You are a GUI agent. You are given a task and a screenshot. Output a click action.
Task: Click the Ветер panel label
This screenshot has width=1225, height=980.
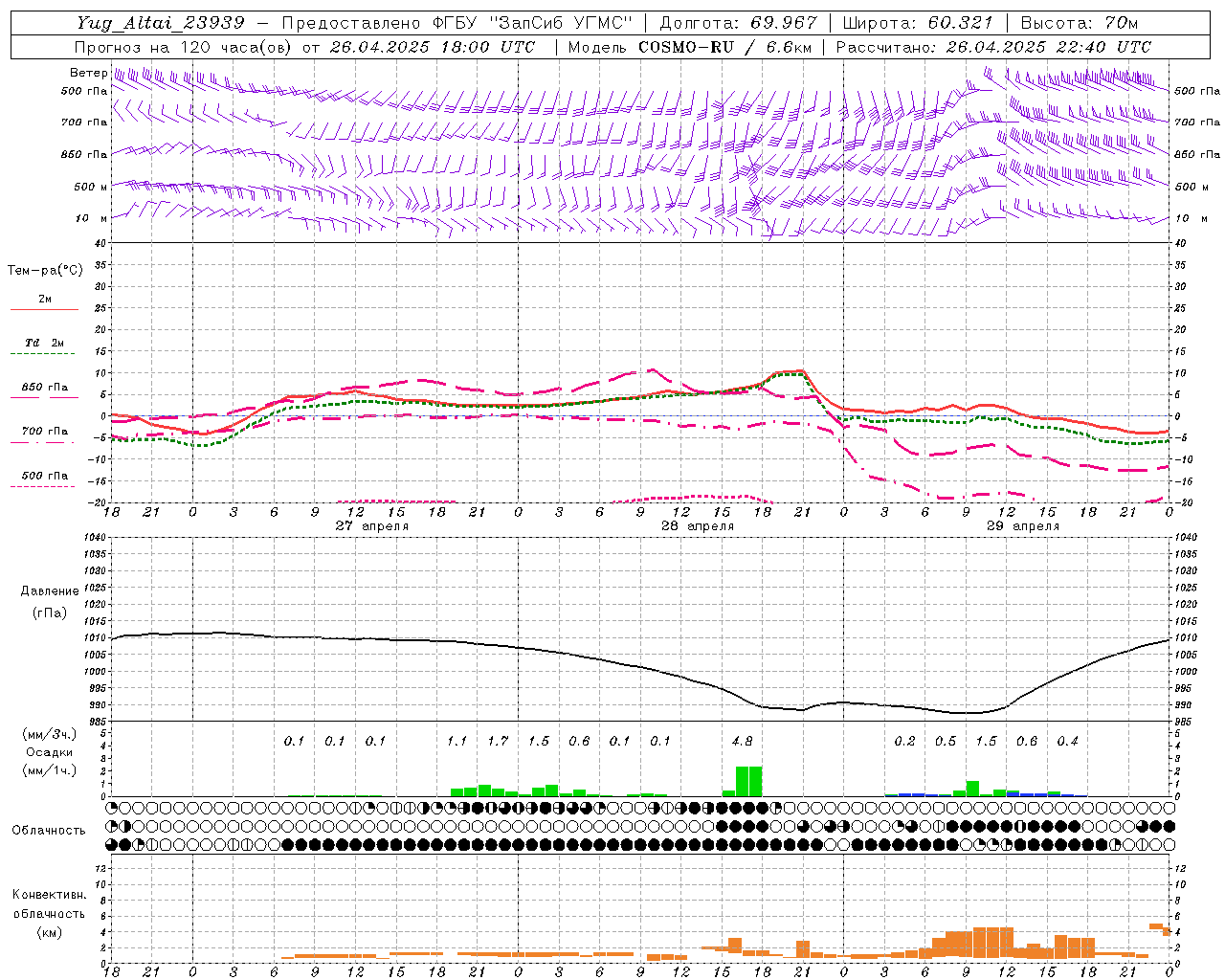point(88,73)
